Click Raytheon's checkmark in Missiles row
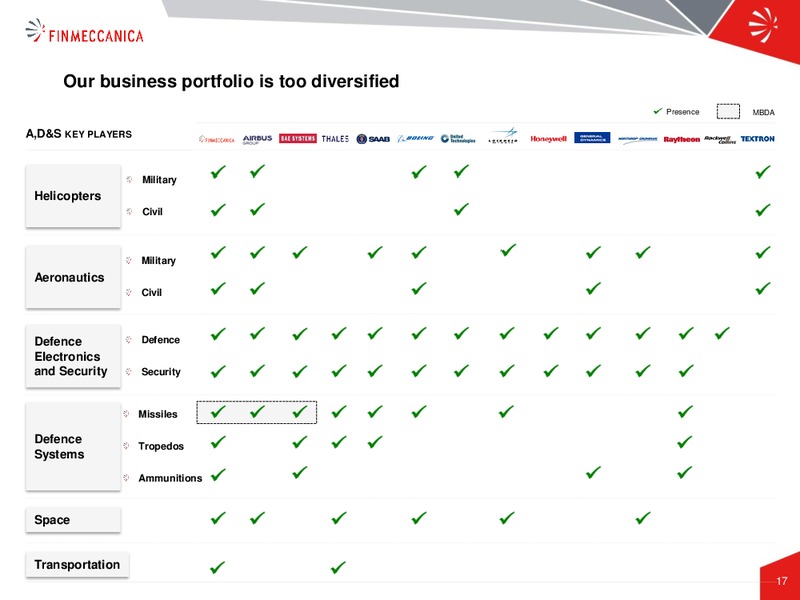 pyautogui.click(x=685, y=411)
